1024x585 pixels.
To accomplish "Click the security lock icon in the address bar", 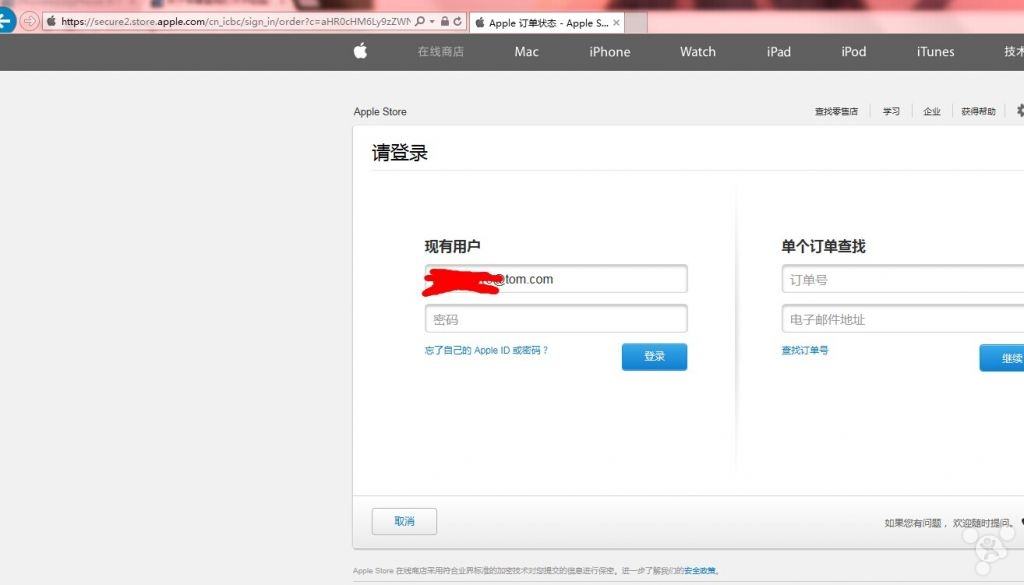I will (x=444, y=21).
